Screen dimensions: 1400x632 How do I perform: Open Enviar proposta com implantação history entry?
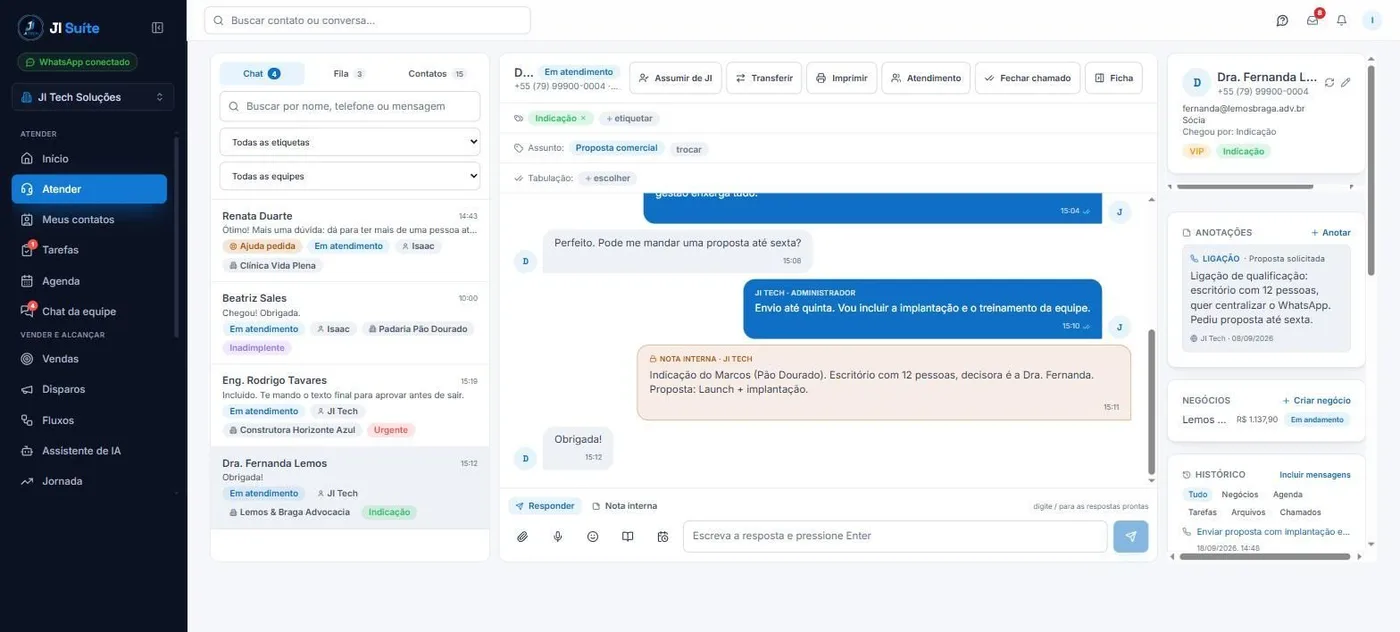coord(1273,532)
